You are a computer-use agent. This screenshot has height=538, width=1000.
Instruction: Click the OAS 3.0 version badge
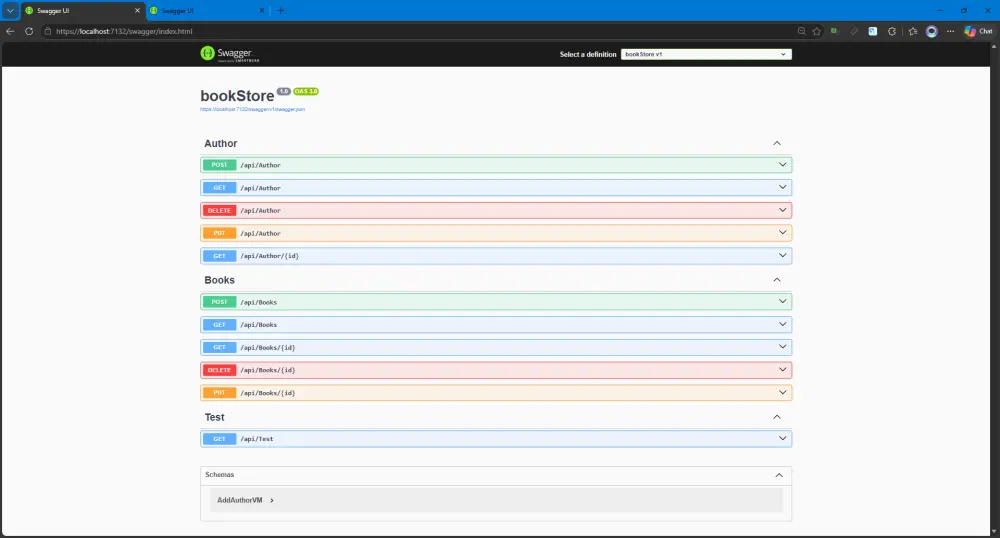(x=306, y=91)
